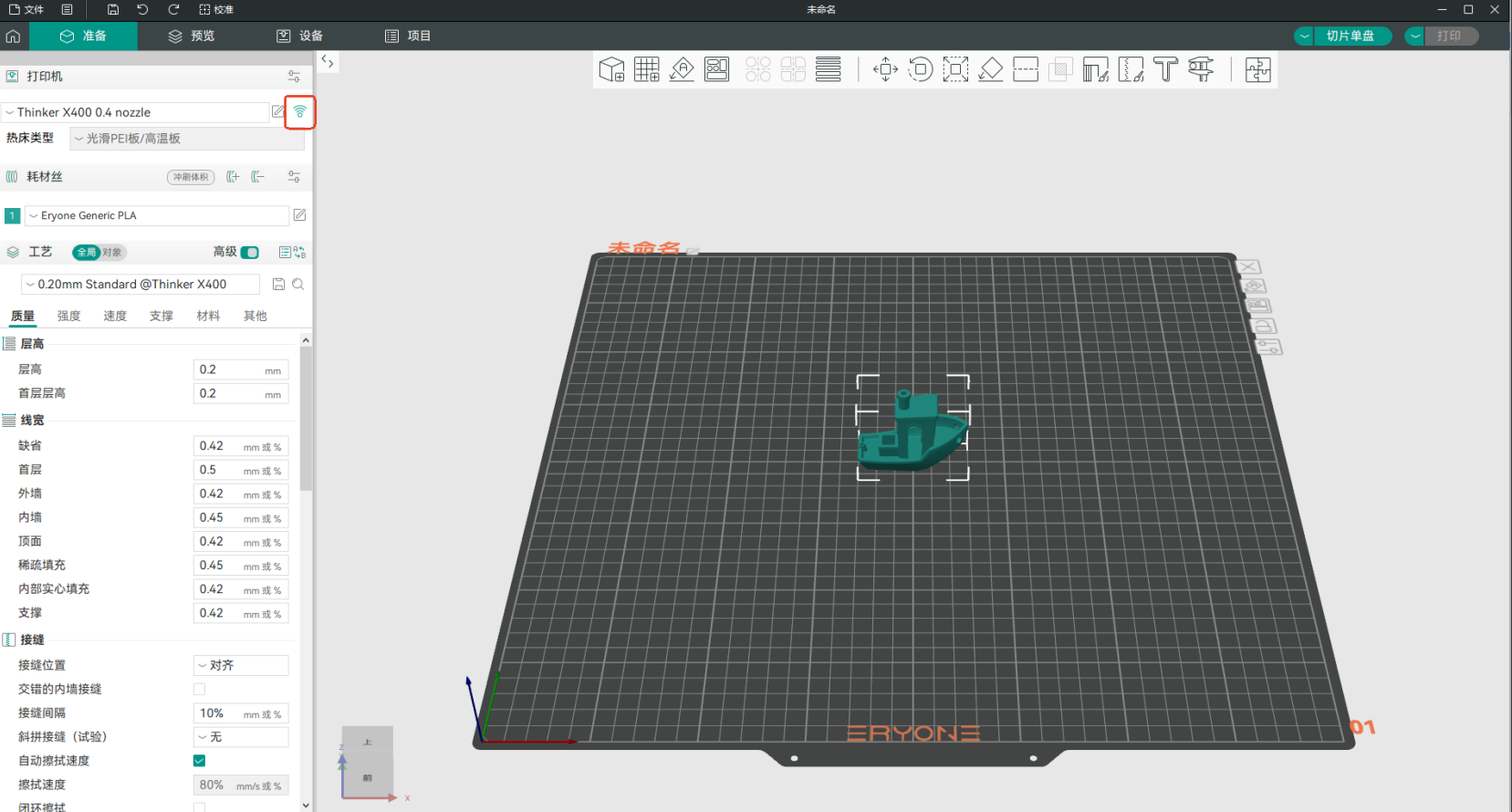Click the add cube primitive icon
The height and width of the screenshot is (812, 1512).
click(x=611, y=69)
